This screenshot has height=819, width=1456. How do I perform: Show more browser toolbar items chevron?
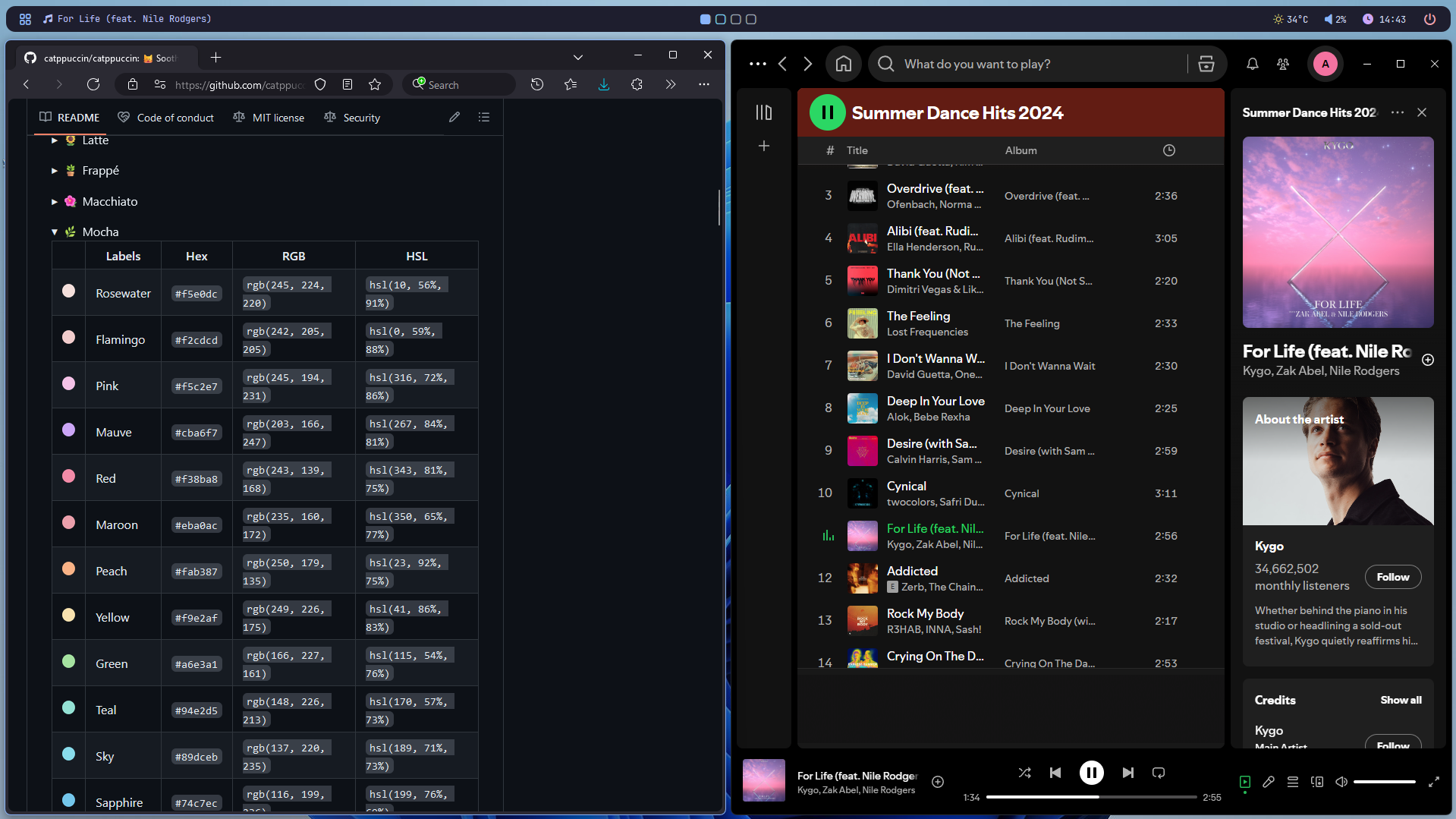[x=670, y=84]
